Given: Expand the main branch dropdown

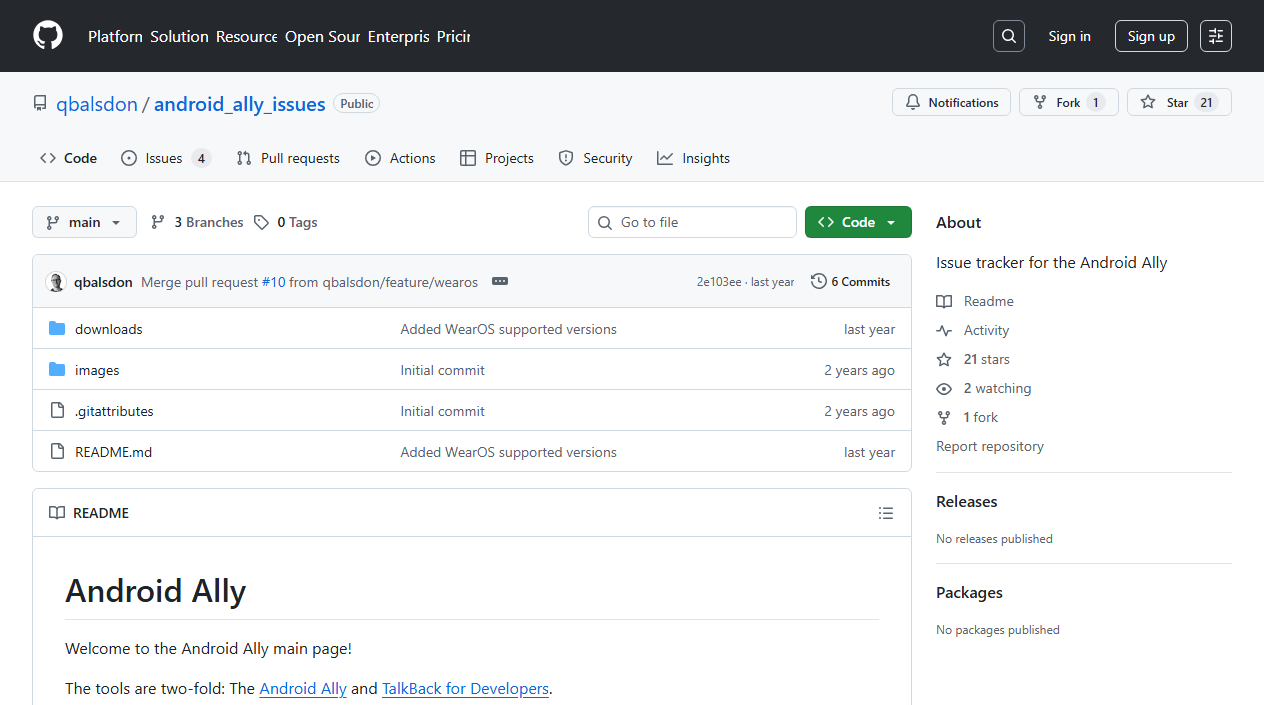Looking at the screenshot, I should (84, 222).
